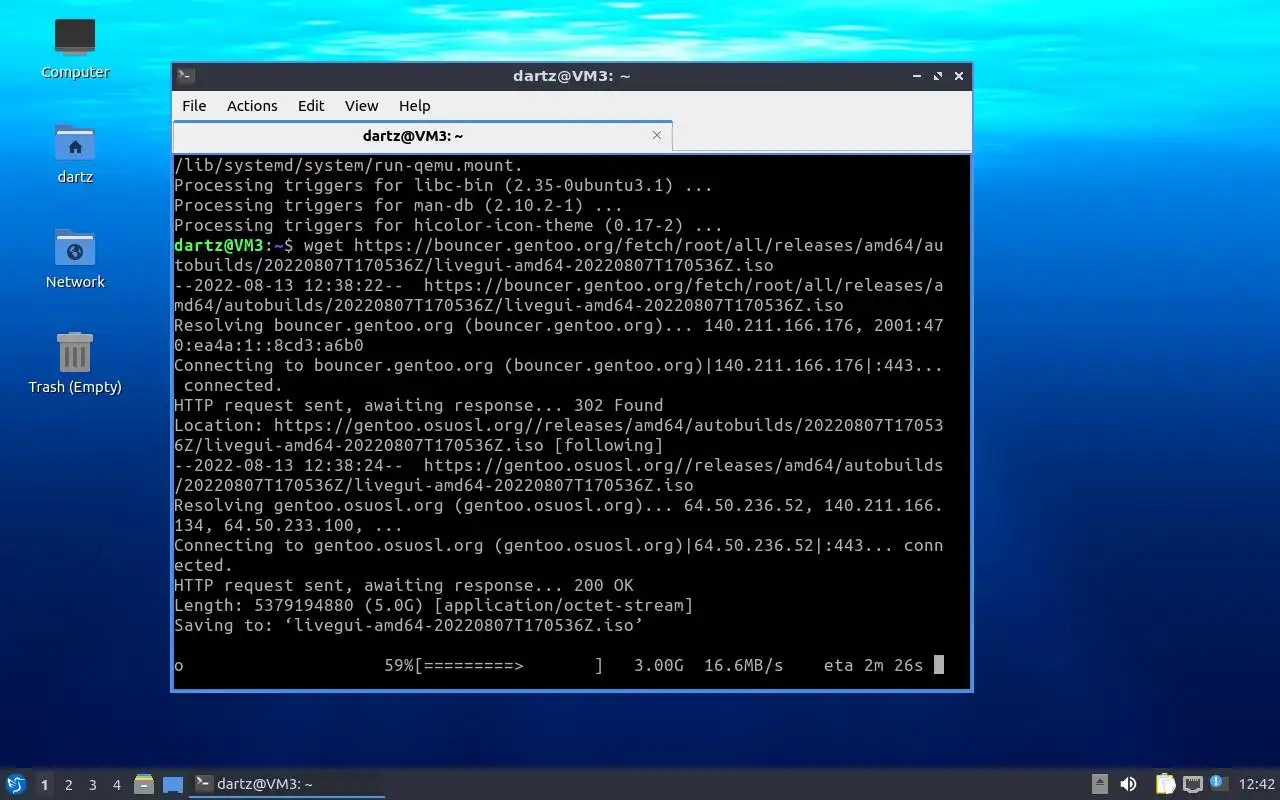Screen dimensions: 1280x800
Task: Close the dartz@VM3 terminal tab
Action: click(657, 135)
